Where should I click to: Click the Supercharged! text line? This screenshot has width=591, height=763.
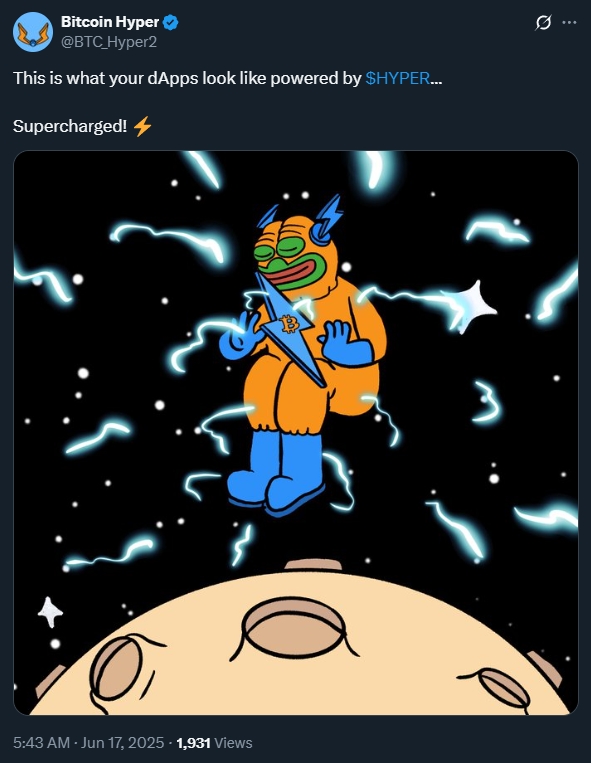[x=83, y=127]
